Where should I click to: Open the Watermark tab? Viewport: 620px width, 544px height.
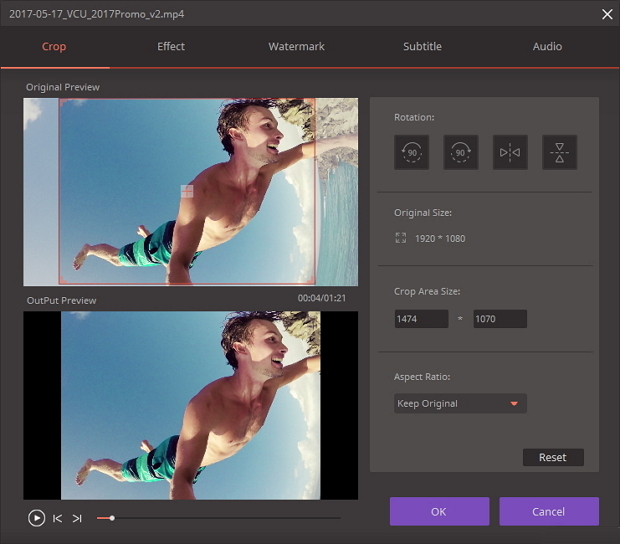[x=296, y=47]
